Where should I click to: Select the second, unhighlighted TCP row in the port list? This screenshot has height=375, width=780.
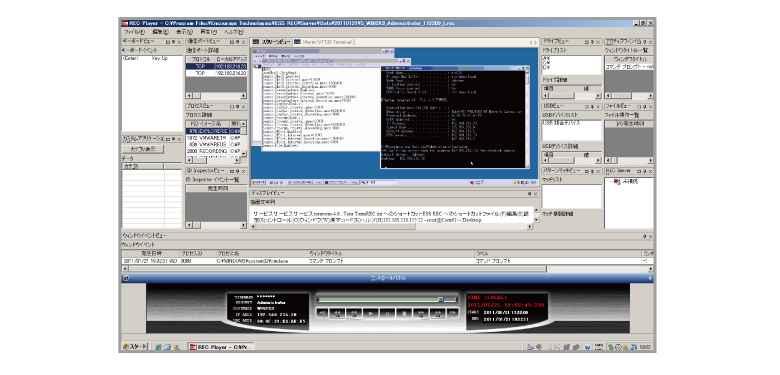pyautogui.click(x=216, y=73)
